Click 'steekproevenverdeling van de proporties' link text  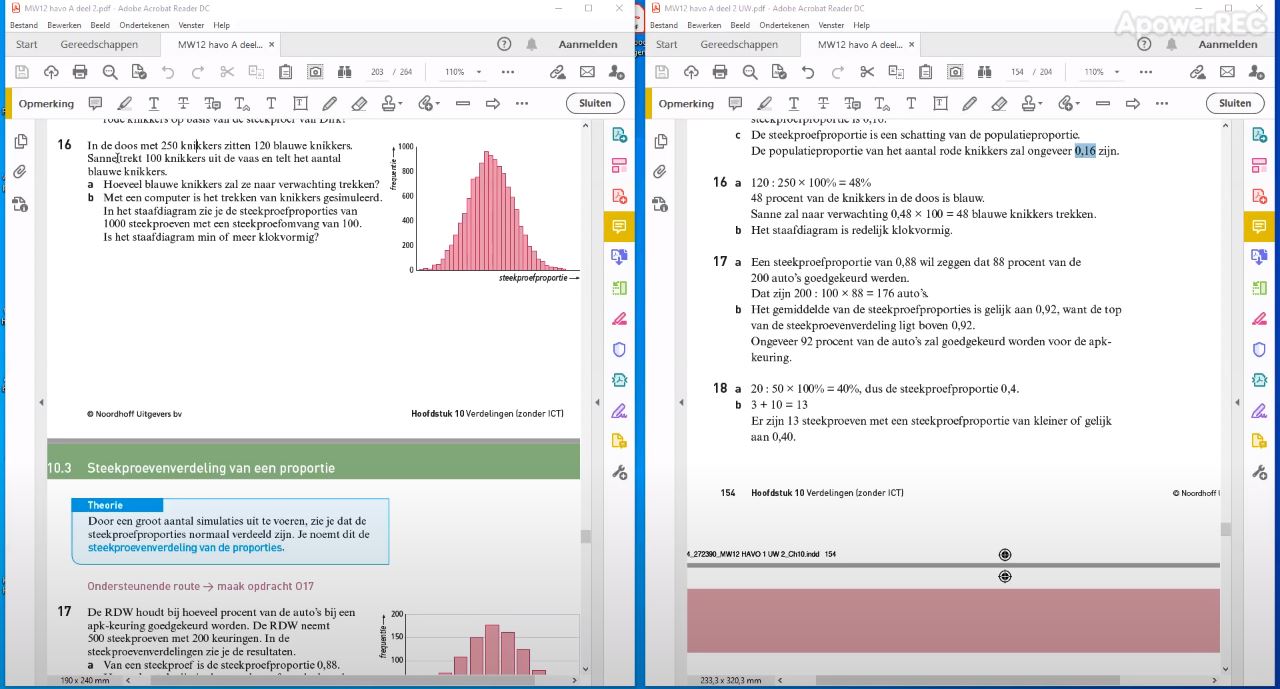[185, 548]
